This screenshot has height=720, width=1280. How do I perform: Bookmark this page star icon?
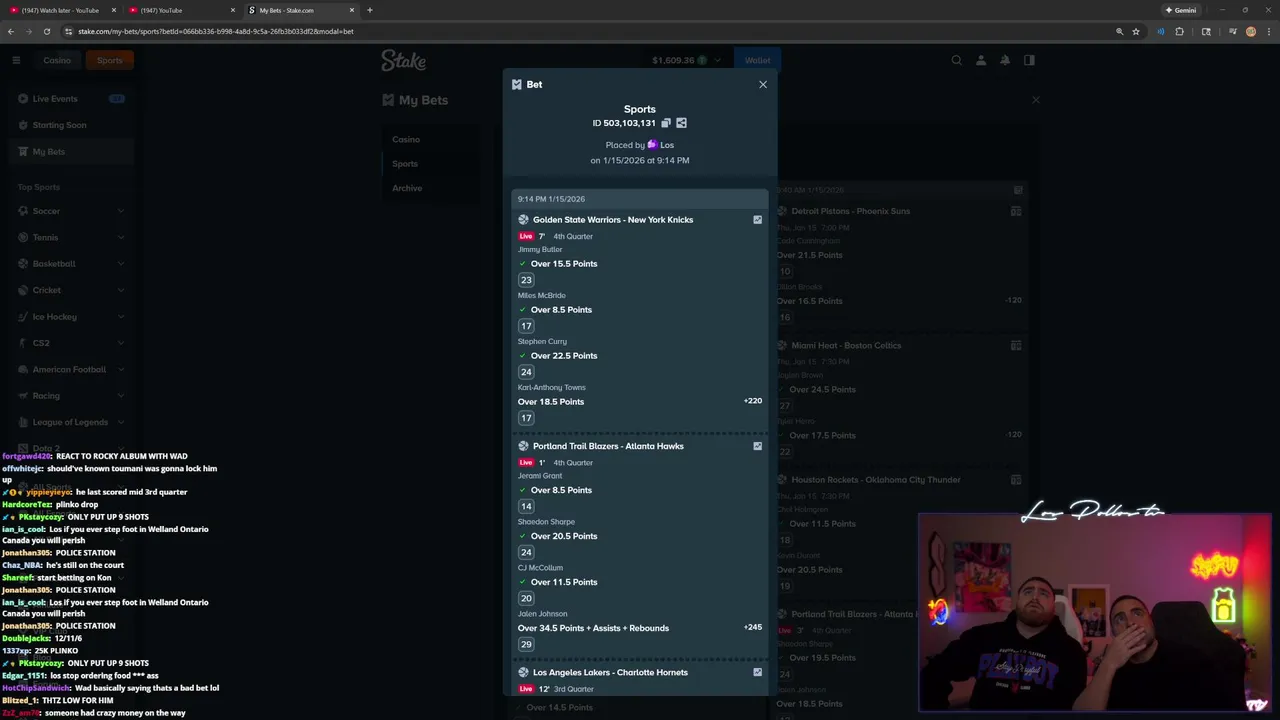1136,31
